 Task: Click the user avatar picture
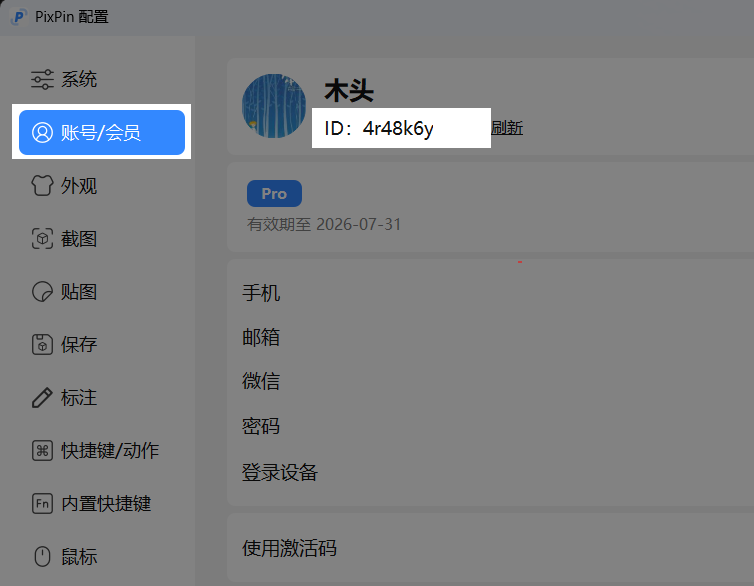click(x=274, y=106)
